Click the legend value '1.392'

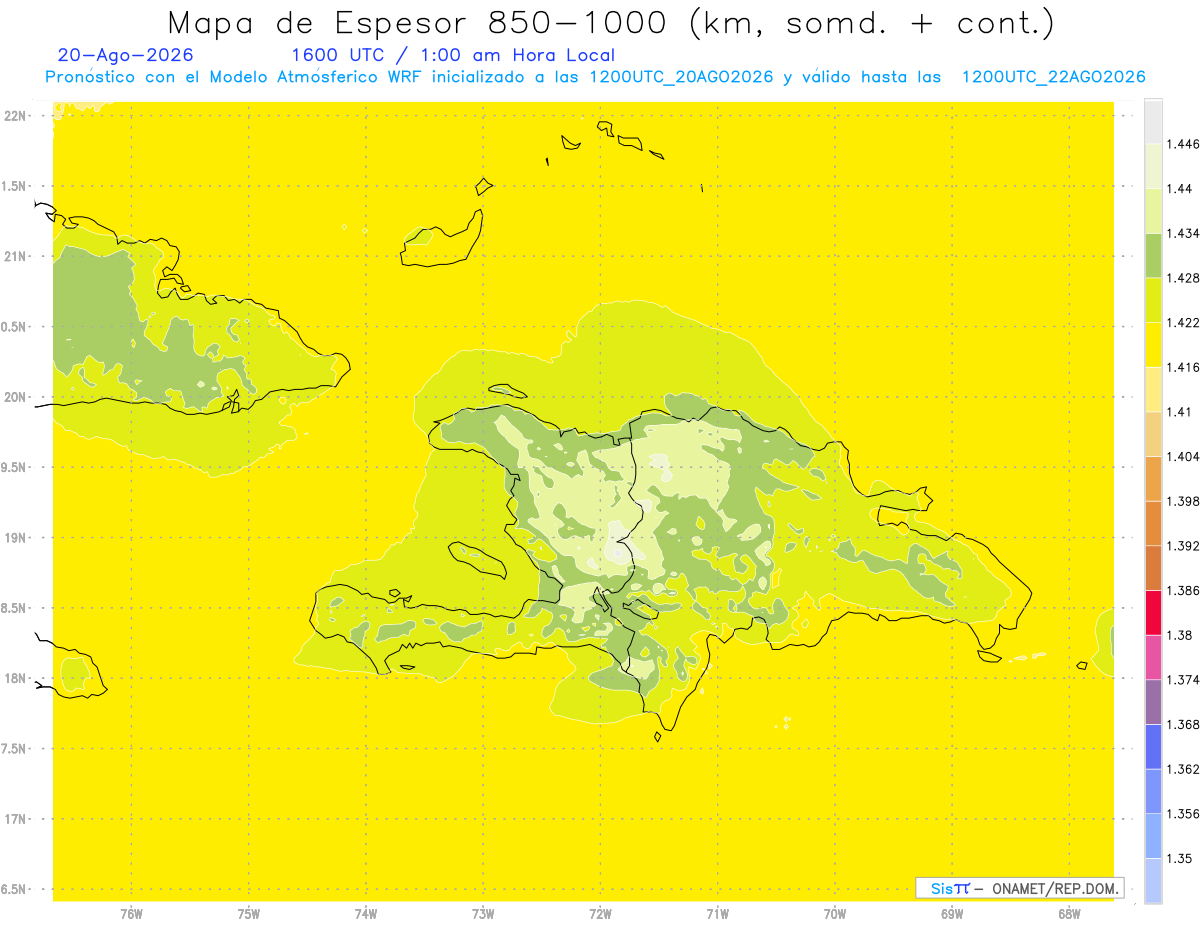1184,546
